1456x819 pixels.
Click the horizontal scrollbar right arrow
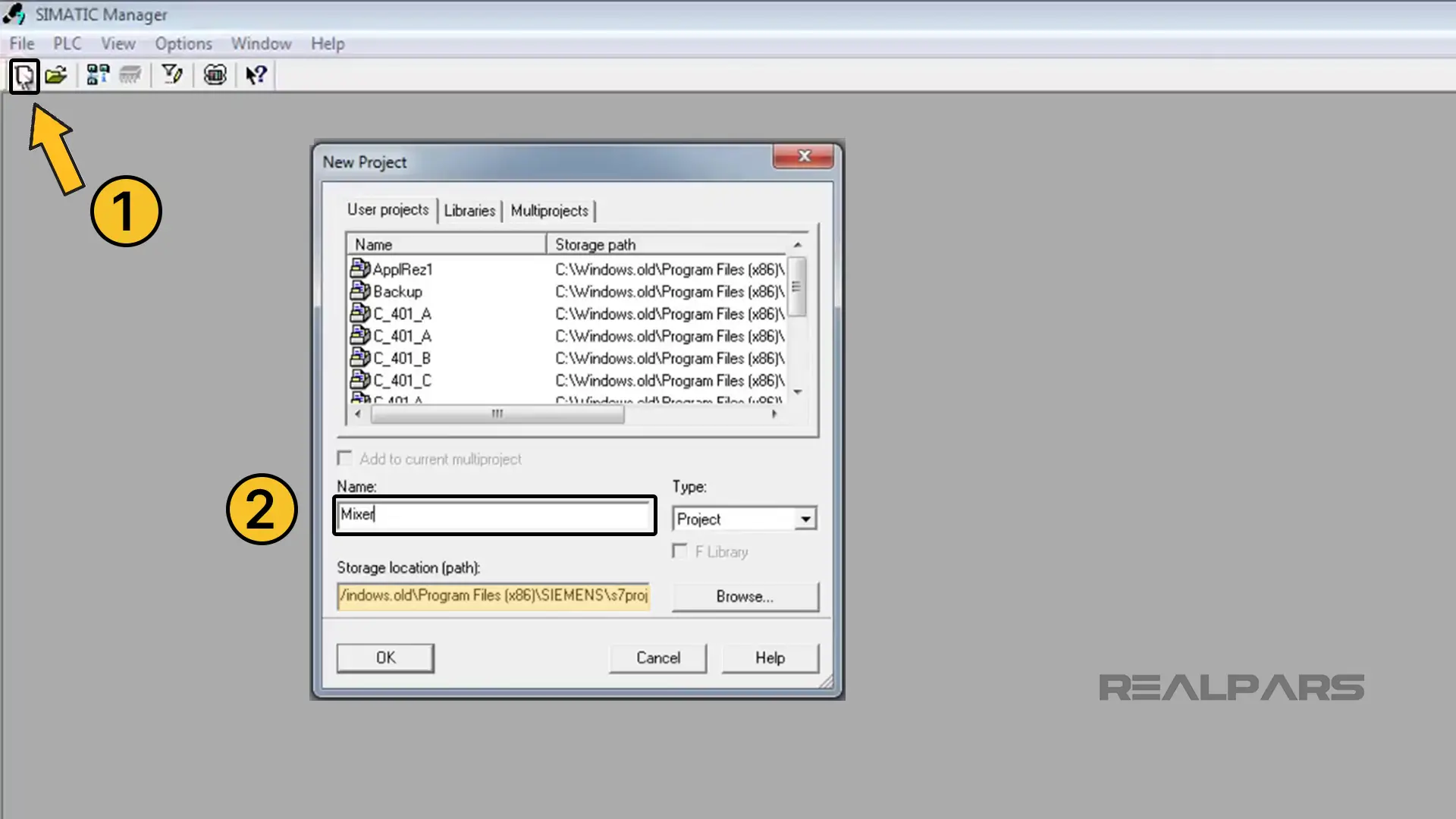click(773, 414)
